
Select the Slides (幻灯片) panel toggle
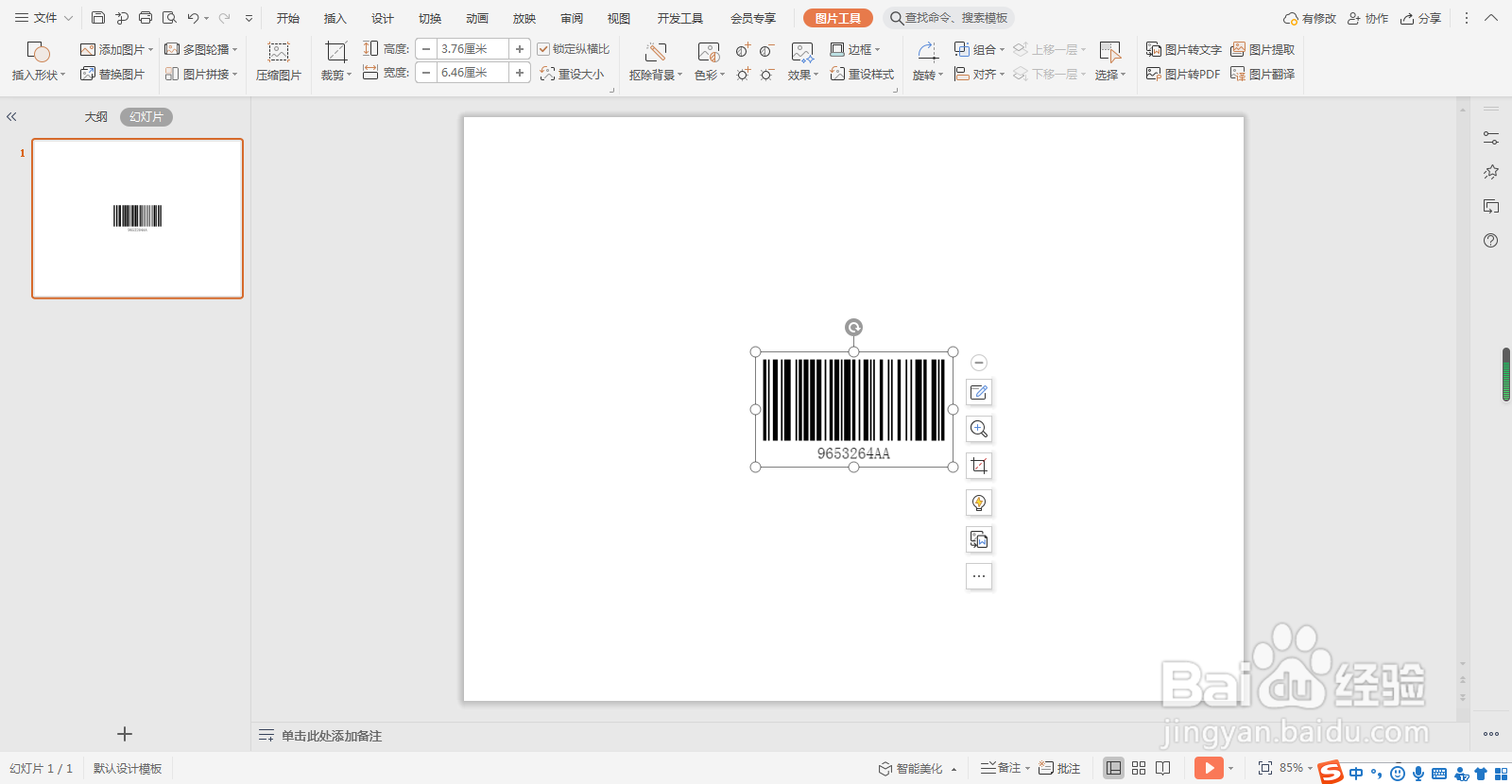click(x=146, y=117)
